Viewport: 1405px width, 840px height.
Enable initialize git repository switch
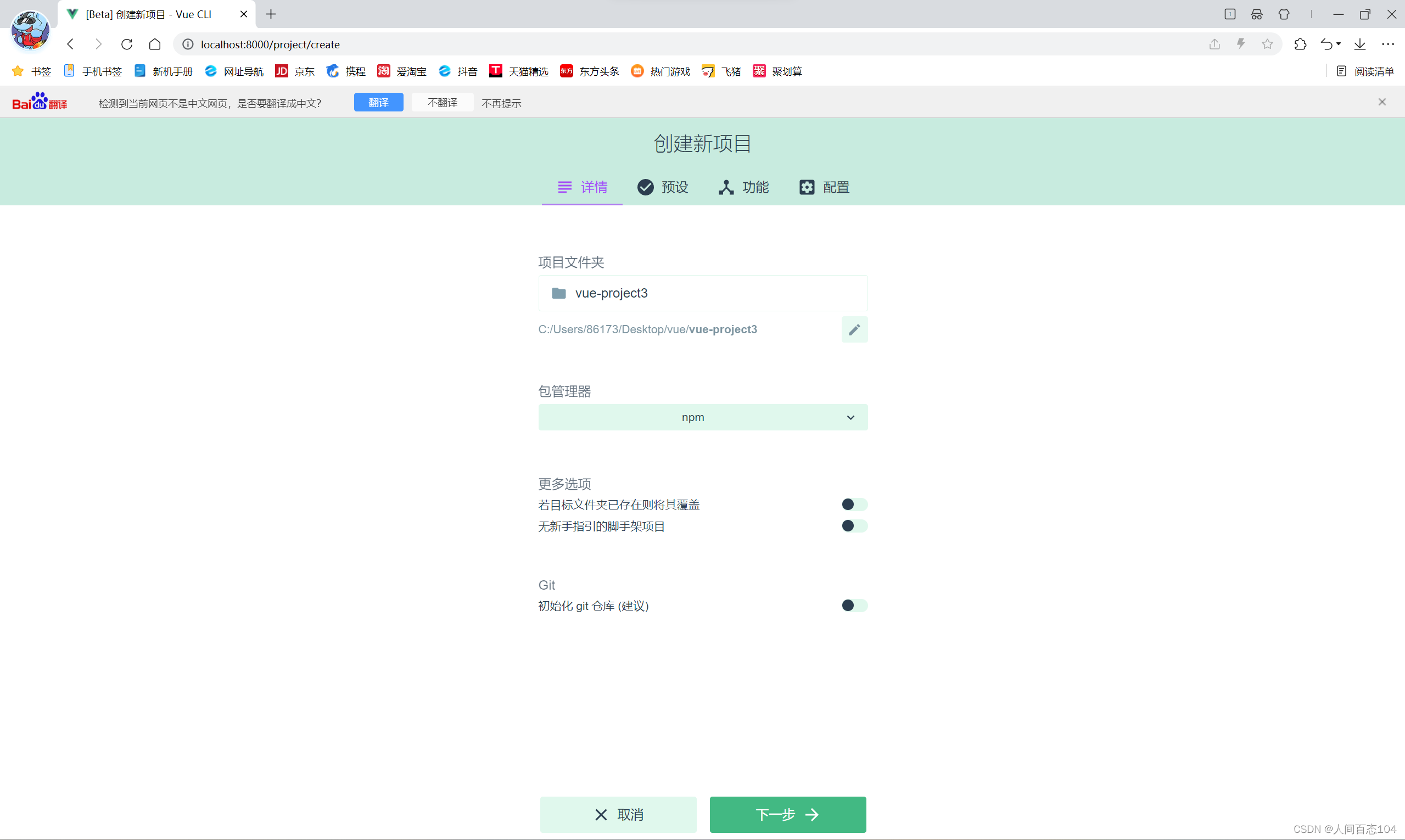pyautogui.click(x=854, y=606)
